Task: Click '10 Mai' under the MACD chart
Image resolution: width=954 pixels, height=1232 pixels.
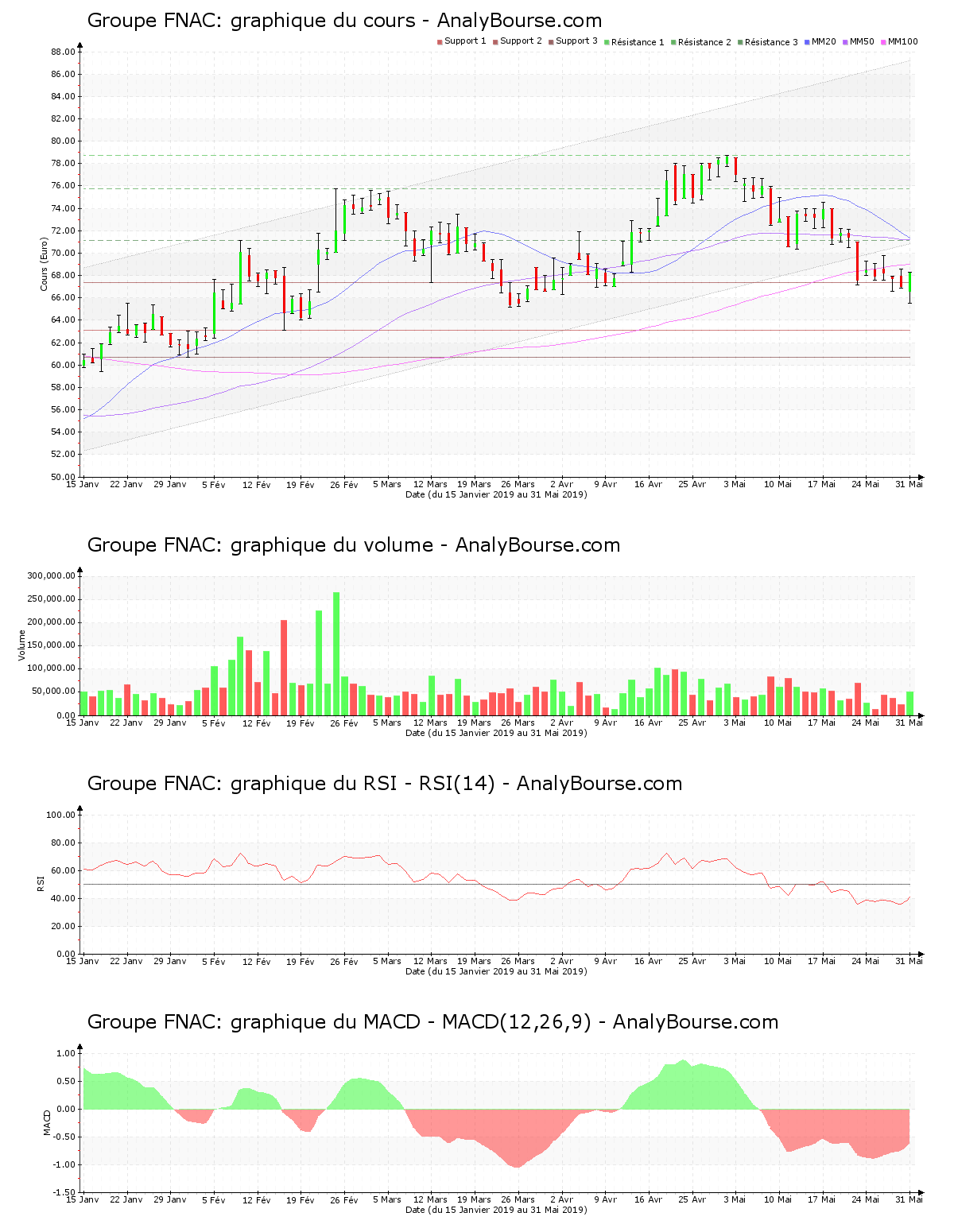Action: 778,1199
